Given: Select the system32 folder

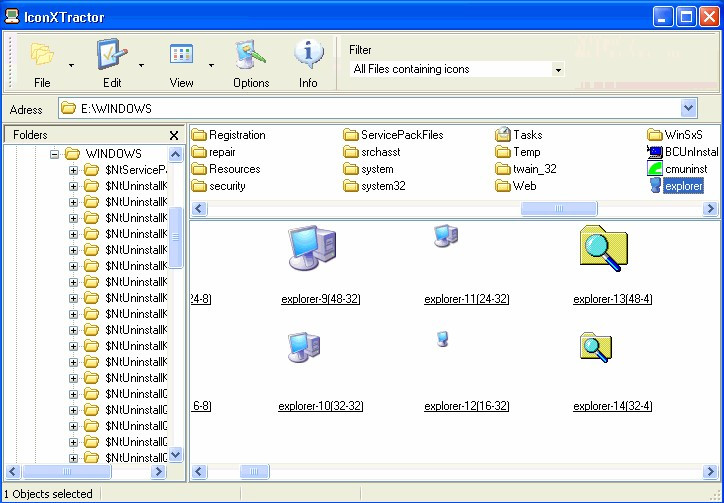Looking at the screenshot, I should tap(374, 186).
